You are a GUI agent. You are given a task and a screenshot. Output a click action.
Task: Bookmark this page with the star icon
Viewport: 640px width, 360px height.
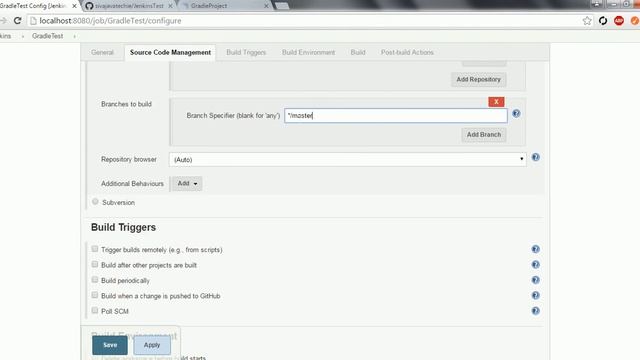[587, 21]
